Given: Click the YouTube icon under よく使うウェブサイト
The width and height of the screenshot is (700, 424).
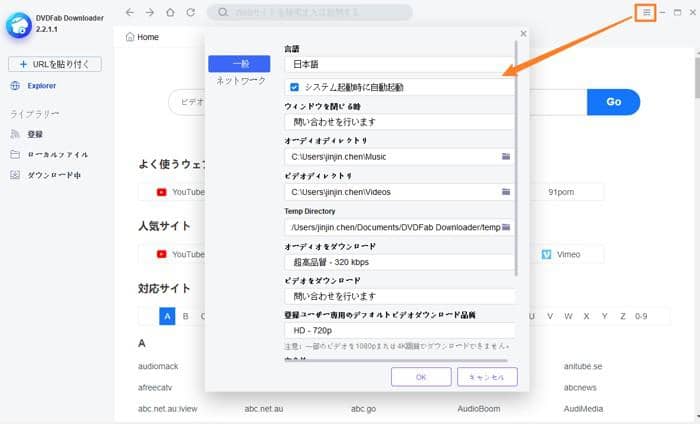Looking at the screenshot, I should tap(162, 192).
